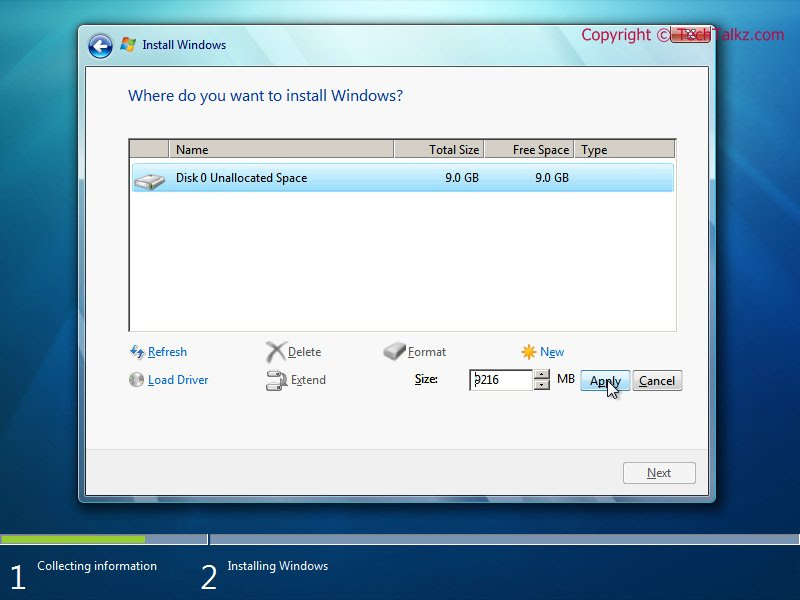Sort by the Total Size column header
Viewport: 800px width, 600px height.
click(439, 149)
